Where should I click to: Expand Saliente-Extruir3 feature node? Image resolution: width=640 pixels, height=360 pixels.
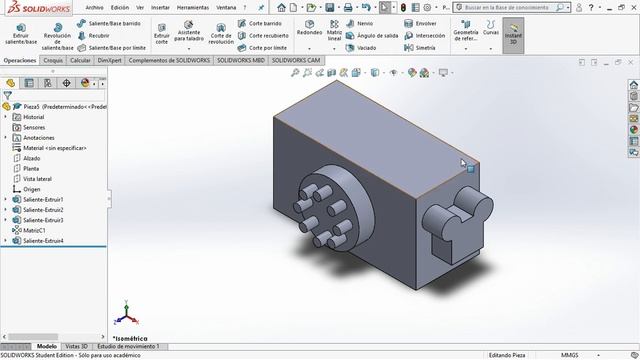pyautogui.click(x=6, y=220)
